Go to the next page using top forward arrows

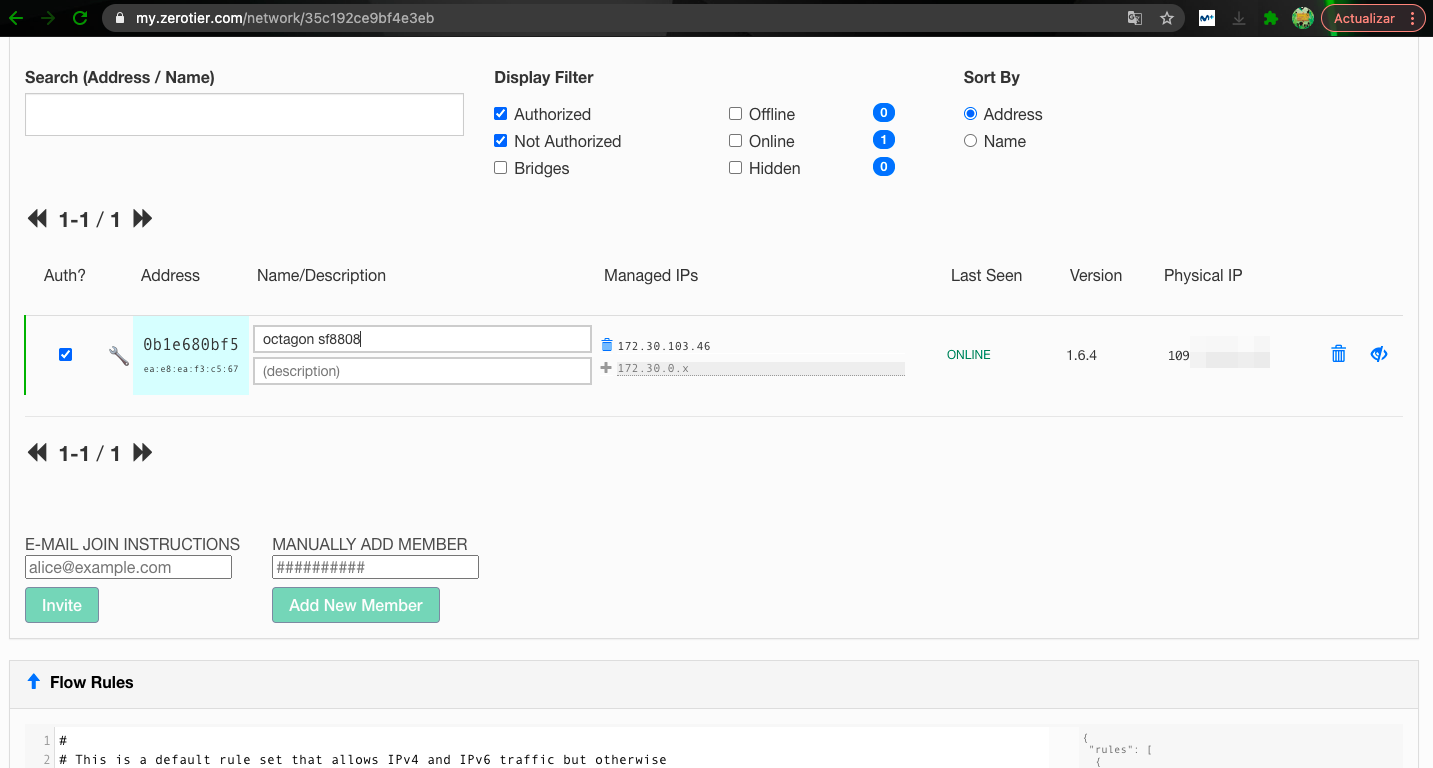[x=143, y=219]
